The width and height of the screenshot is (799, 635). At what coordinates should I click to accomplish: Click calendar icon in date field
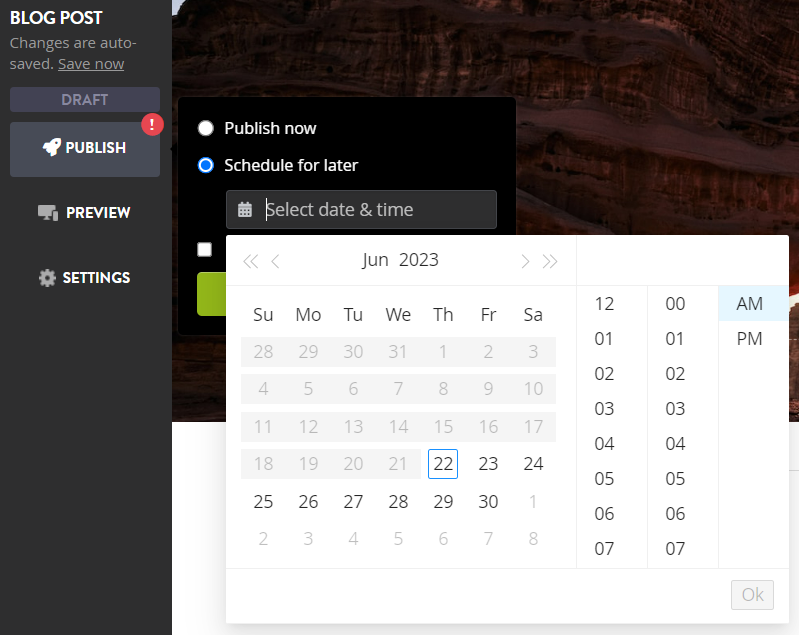click(x=245, y=209)
